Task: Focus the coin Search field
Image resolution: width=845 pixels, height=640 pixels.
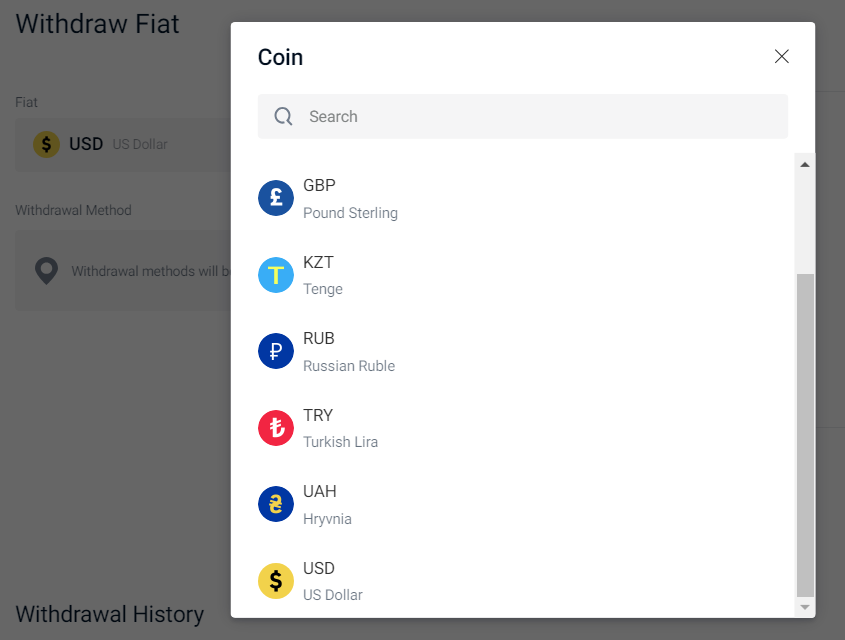Action: [x=523, y=116]
